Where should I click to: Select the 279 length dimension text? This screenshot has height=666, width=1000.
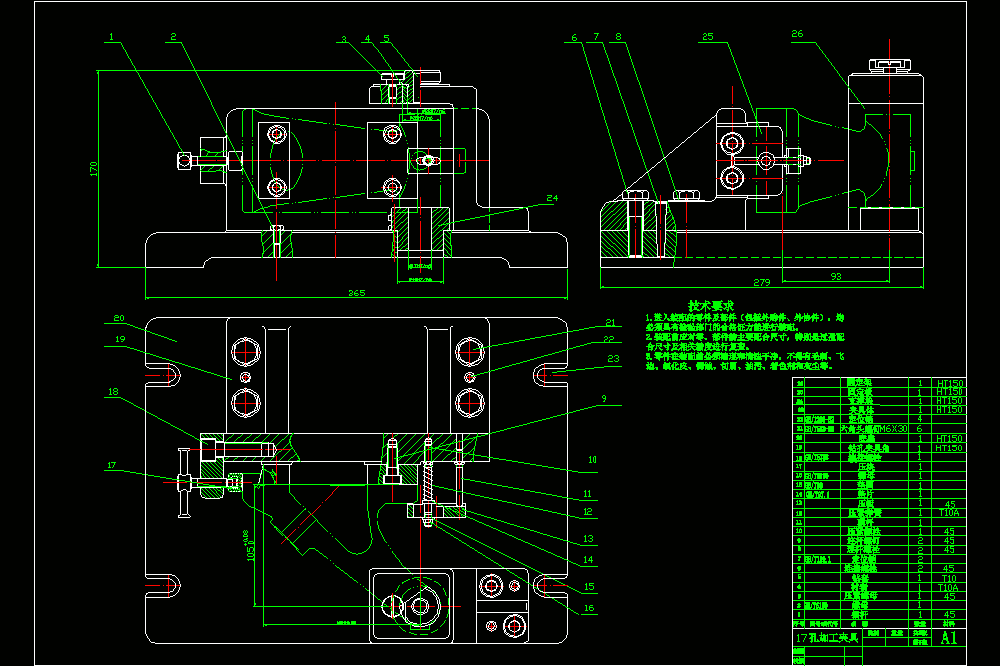pos(761,282)
